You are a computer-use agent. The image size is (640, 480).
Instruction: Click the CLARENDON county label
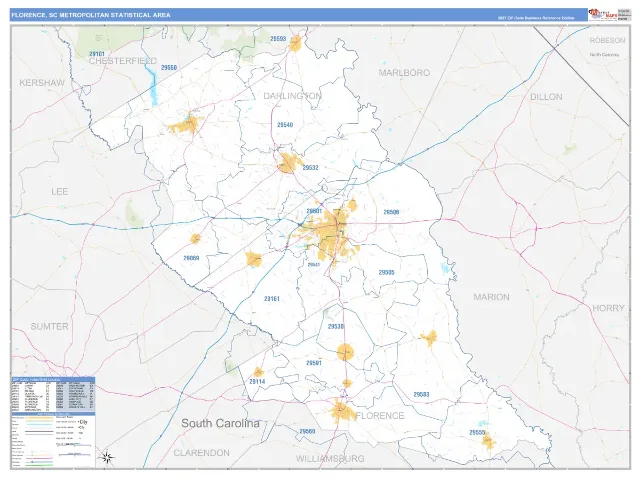pyautogui.click(x=202, y=453)
